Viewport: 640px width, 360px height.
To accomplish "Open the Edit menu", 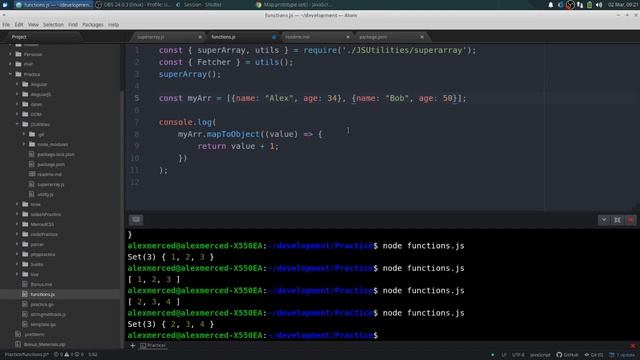I will click(19, 25).
